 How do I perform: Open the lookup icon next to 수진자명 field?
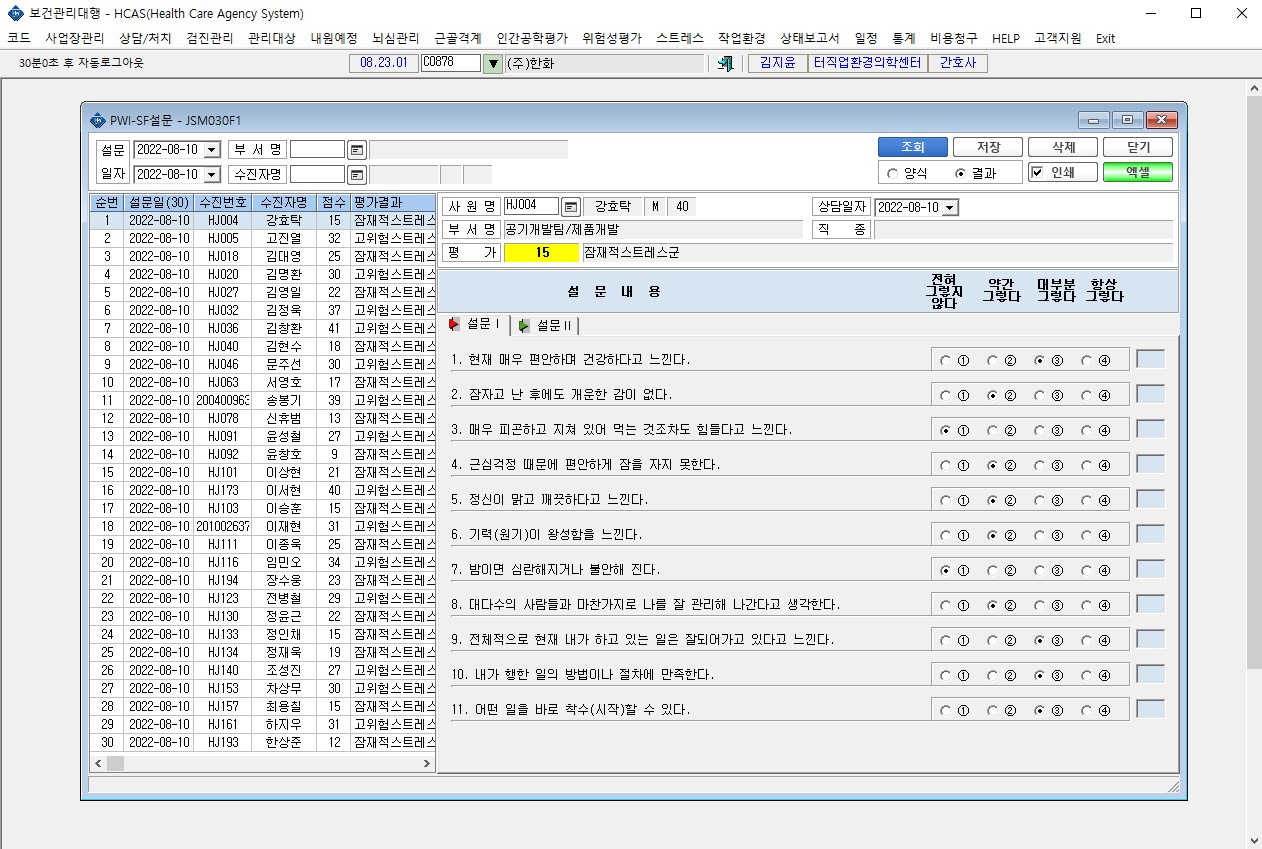[357, 174]
